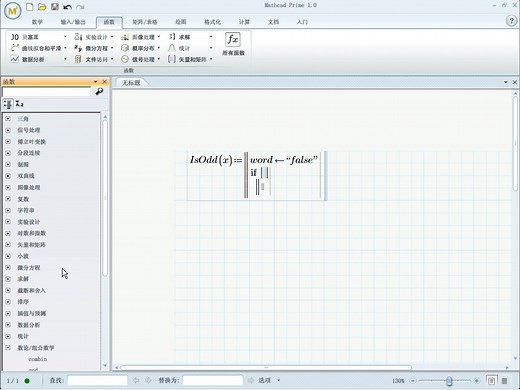
Task: Select the combin function in the tree
Action: coord(38,359)
